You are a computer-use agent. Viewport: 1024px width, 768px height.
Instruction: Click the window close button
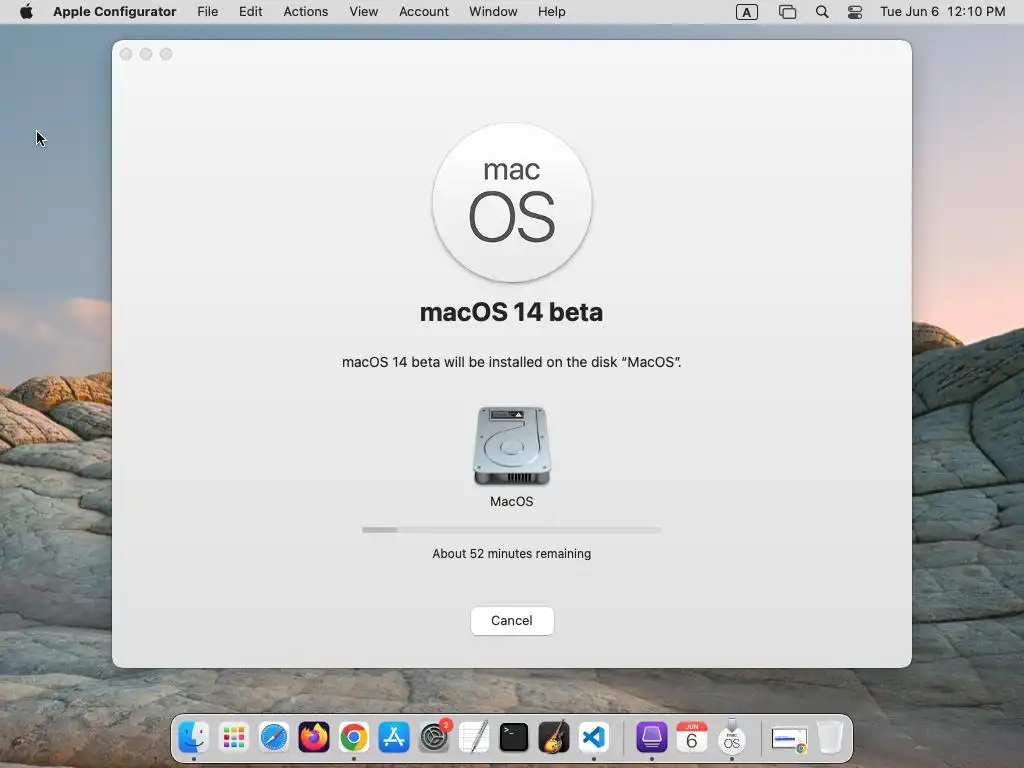point(126,54)
